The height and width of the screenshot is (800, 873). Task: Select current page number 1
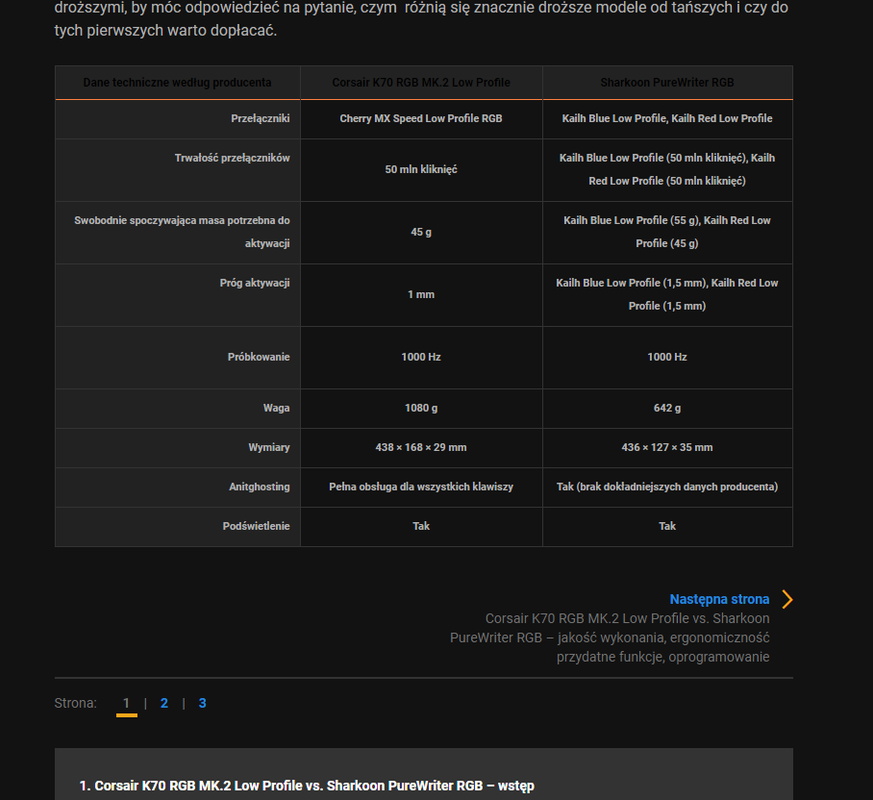126,703
